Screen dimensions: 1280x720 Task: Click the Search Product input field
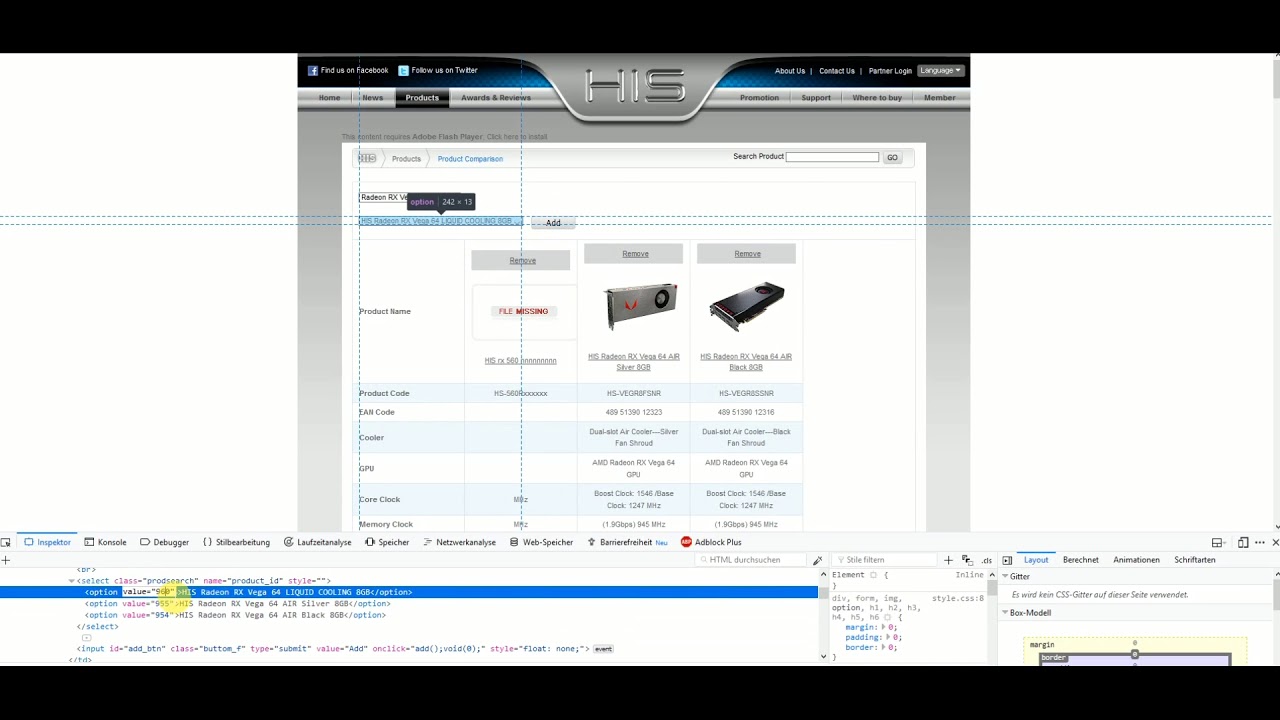tap(832, 157)
